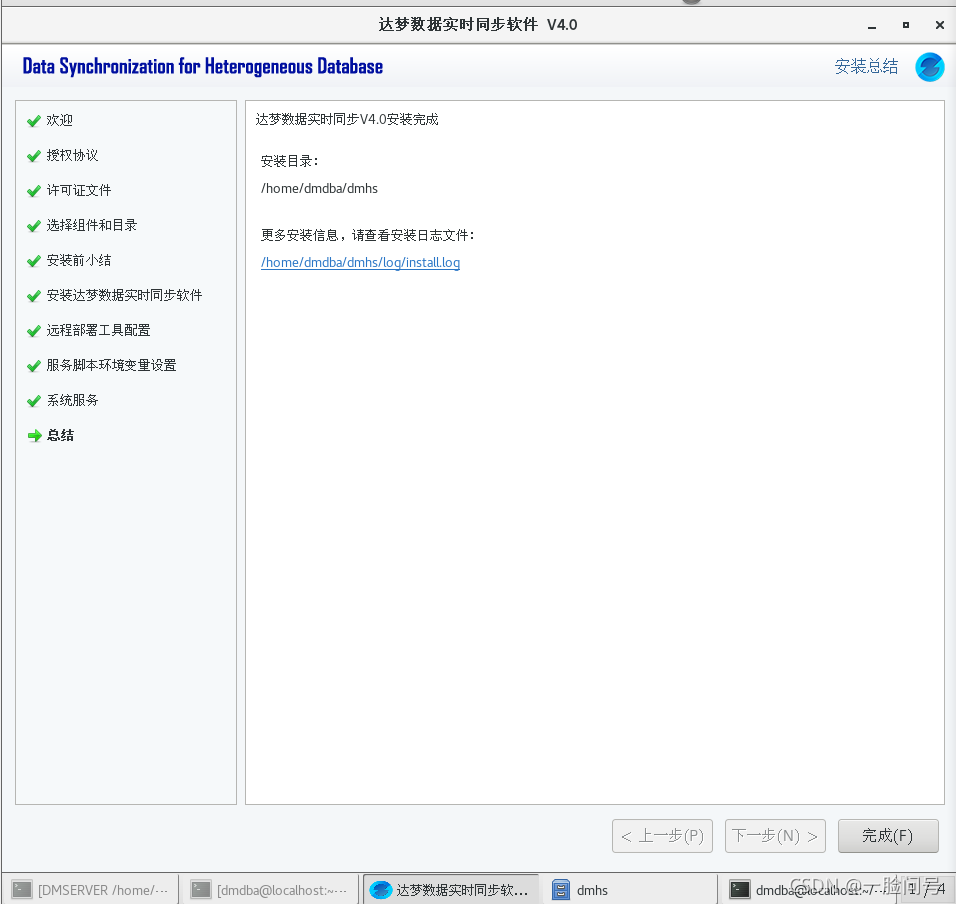The width and height of the screenshot is (956, 904).
Task: Switch to [dmdba@localhost terminal taskbar item
Action: (x=269, y=890)
